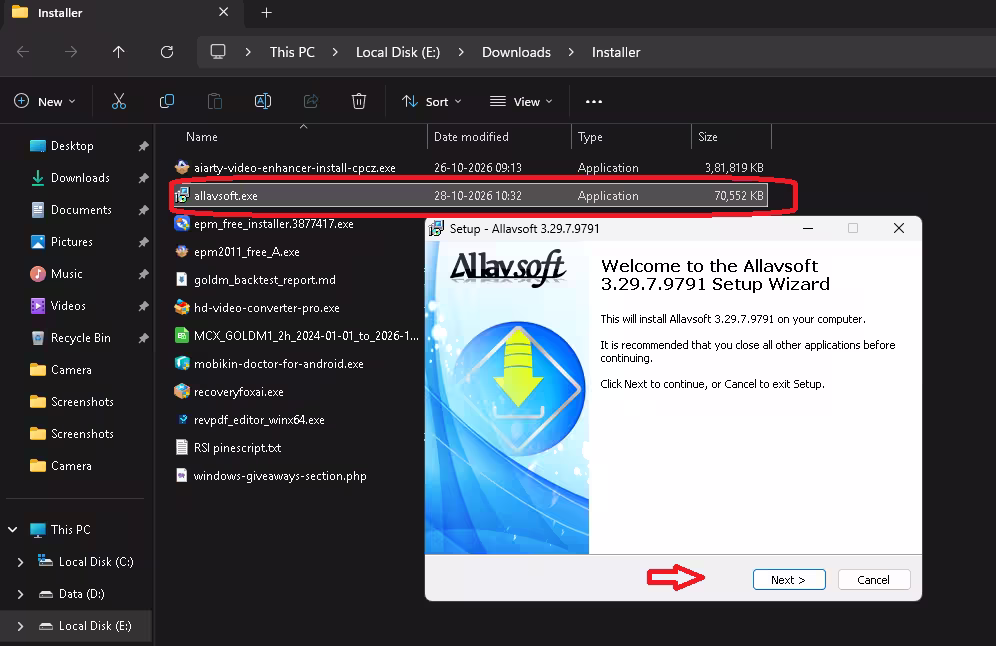The image size is (996, 646).
Task: Open Music in the sidebar
Action: [66, 274]
